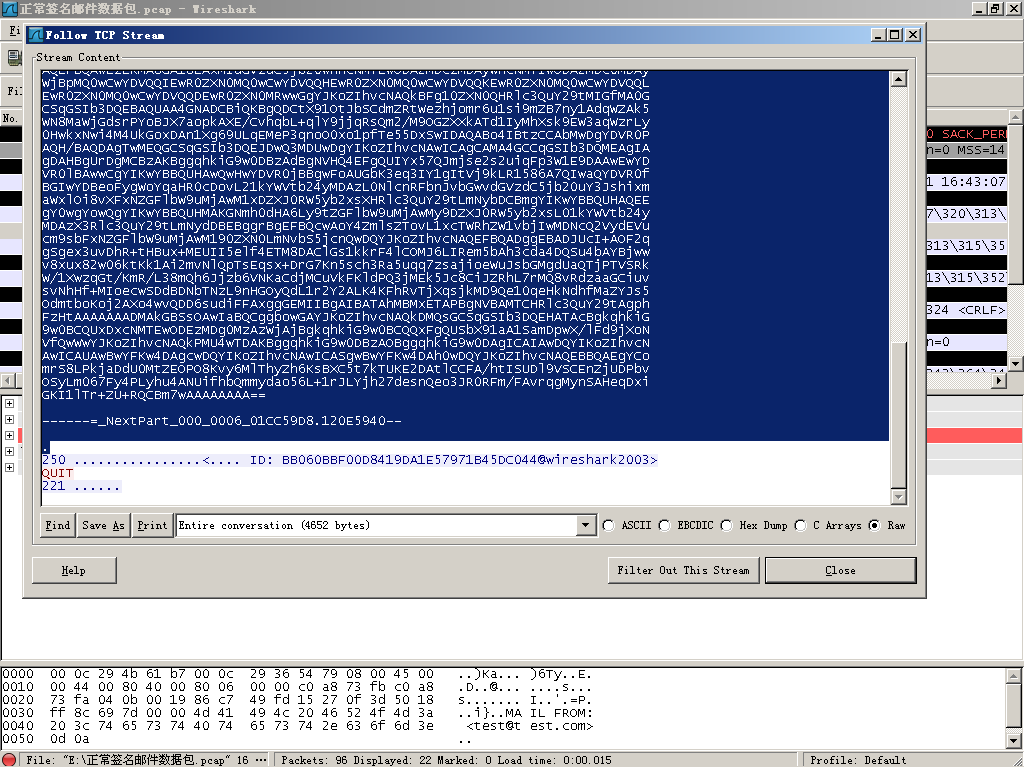The image size is (1024, 768).
Task: Expand the third packet detail tree node
Action: click(9, 436)
